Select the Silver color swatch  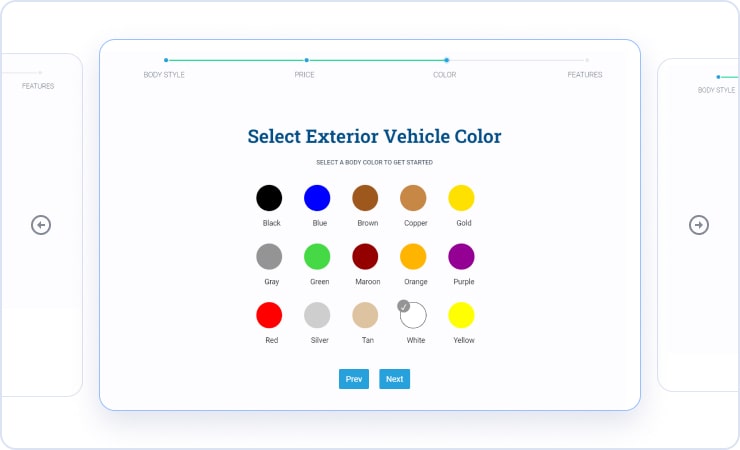tap(317, 315)
